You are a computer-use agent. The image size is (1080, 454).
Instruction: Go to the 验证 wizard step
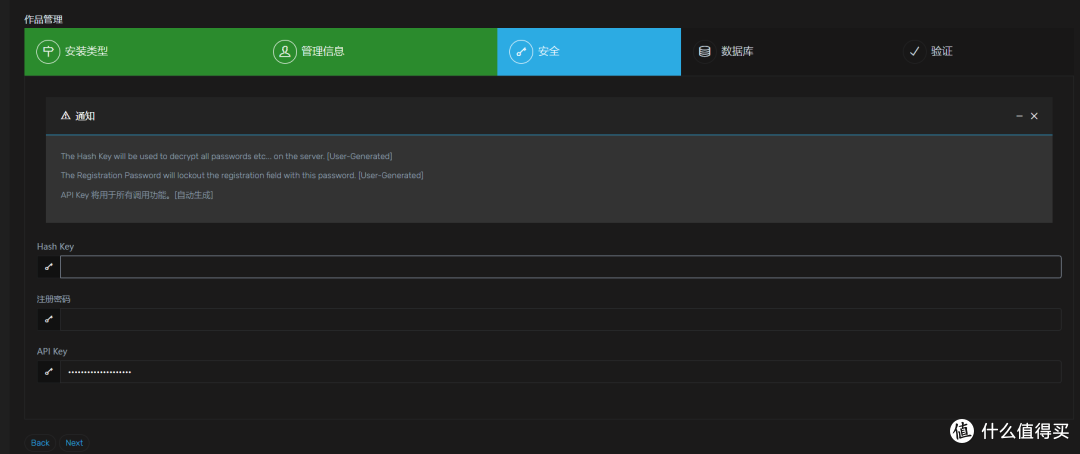pos(983,52)
